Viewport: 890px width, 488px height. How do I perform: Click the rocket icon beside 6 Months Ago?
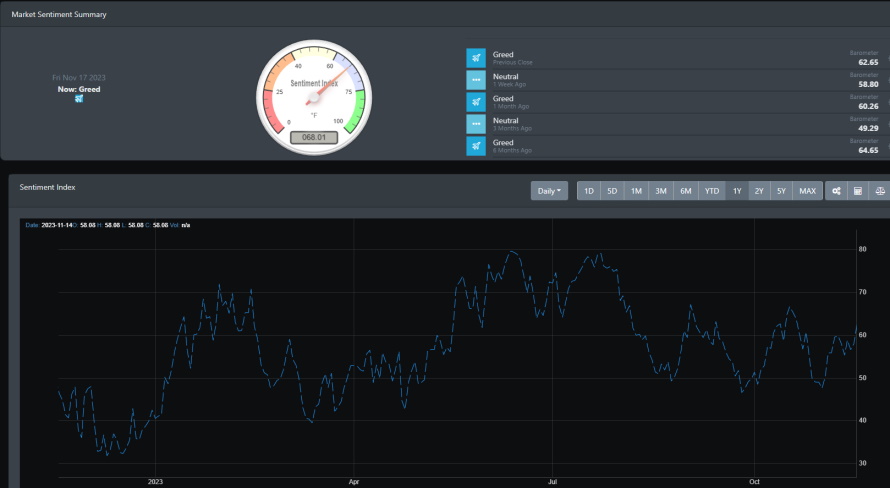pyautogui.click(x=476, y=146)
